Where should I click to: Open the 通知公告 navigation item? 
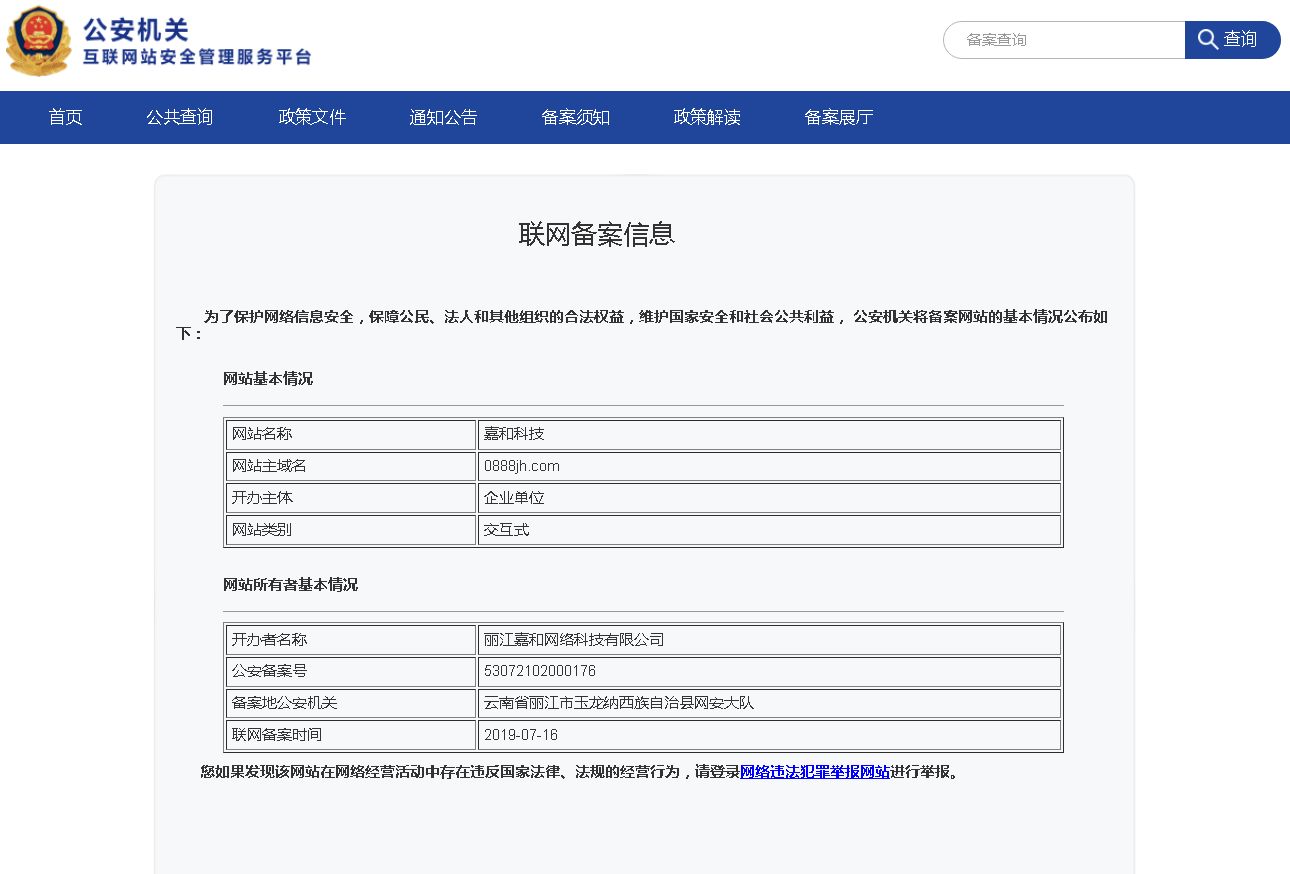(443, 117)
